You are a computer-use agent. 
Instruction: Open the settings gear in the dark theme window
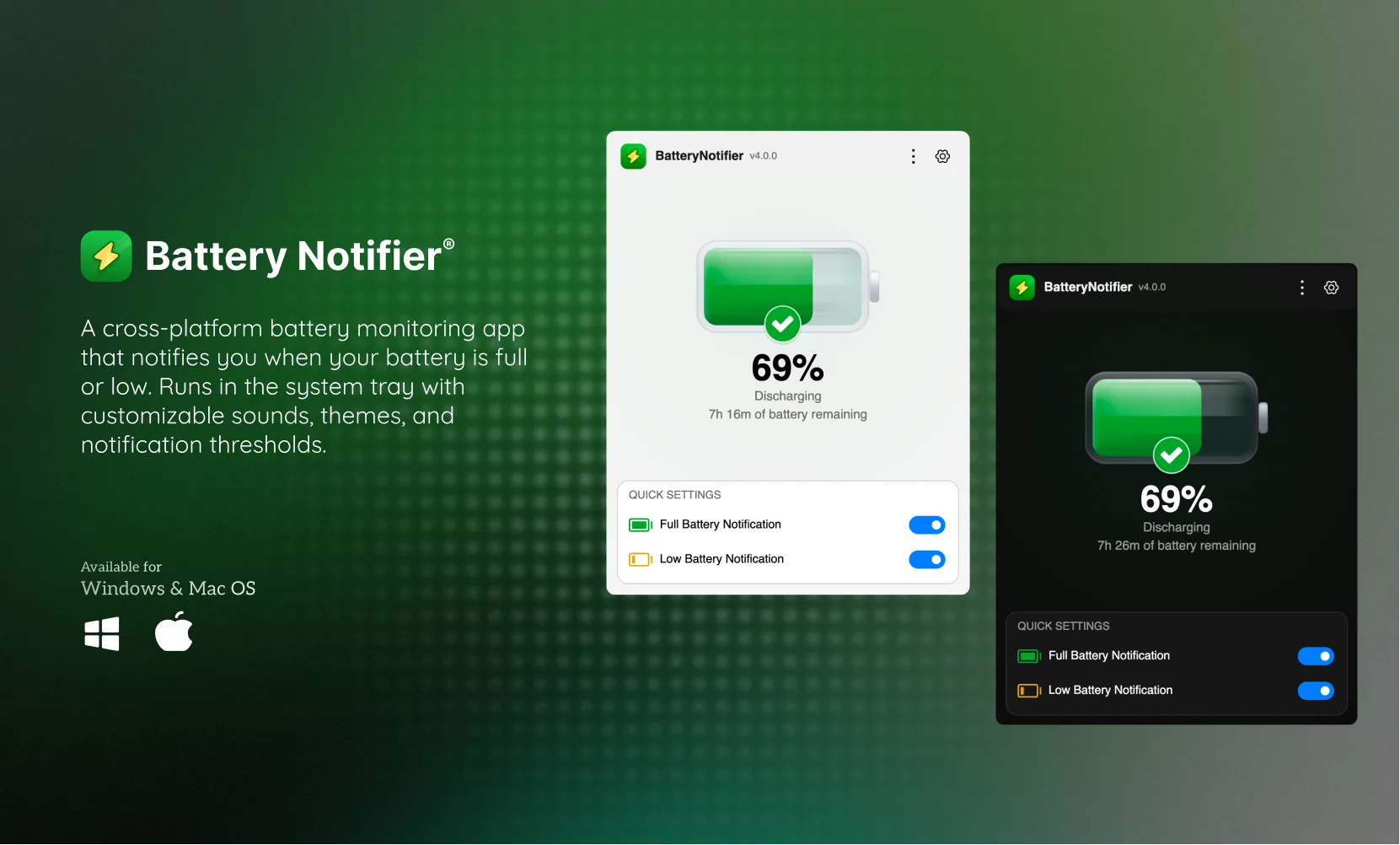tap(1332, 287)
